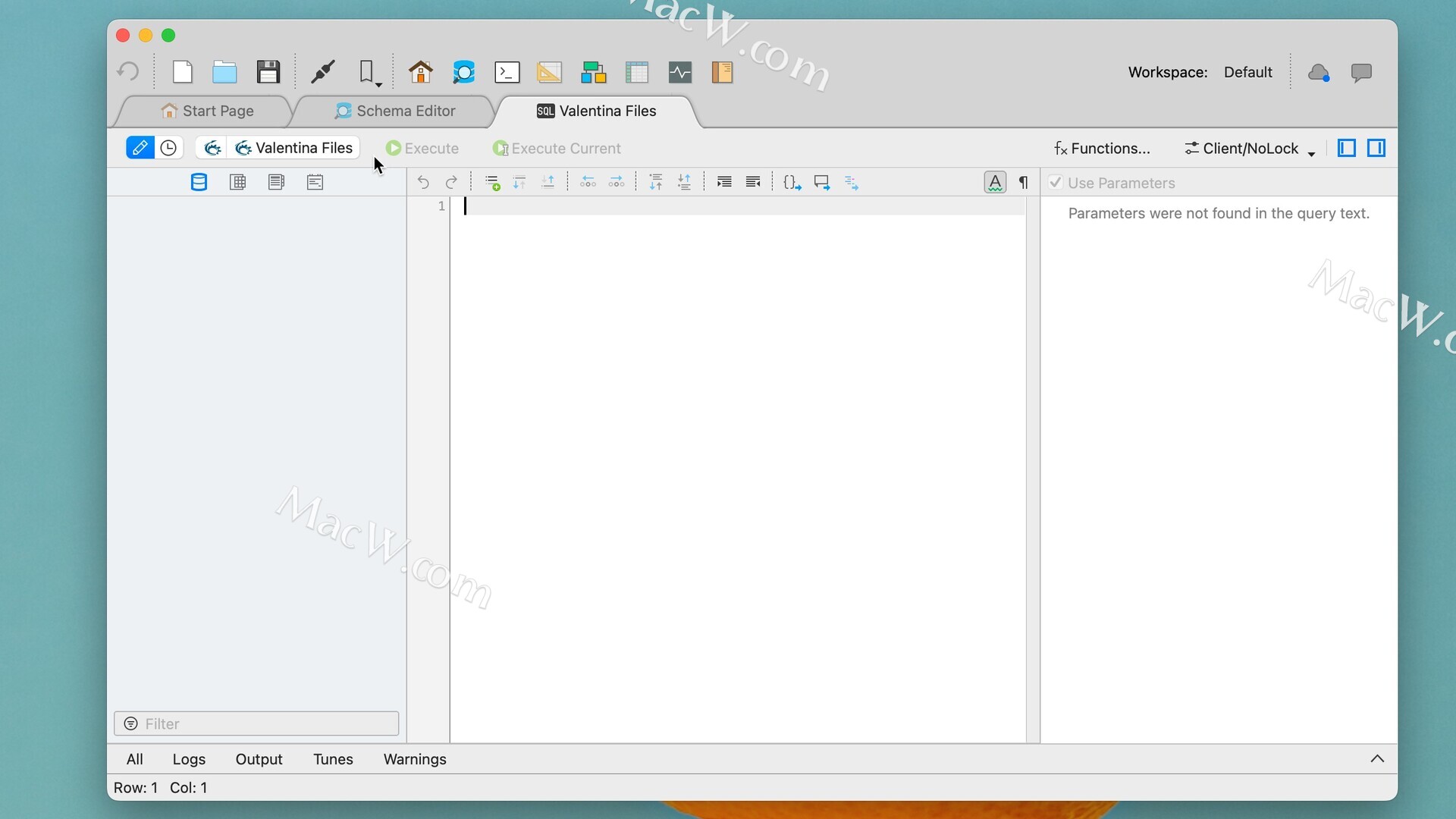Toggle the left sidebar panel visibility
Viewport: 1456px width, 819px height.
(x=1347, y=148)
